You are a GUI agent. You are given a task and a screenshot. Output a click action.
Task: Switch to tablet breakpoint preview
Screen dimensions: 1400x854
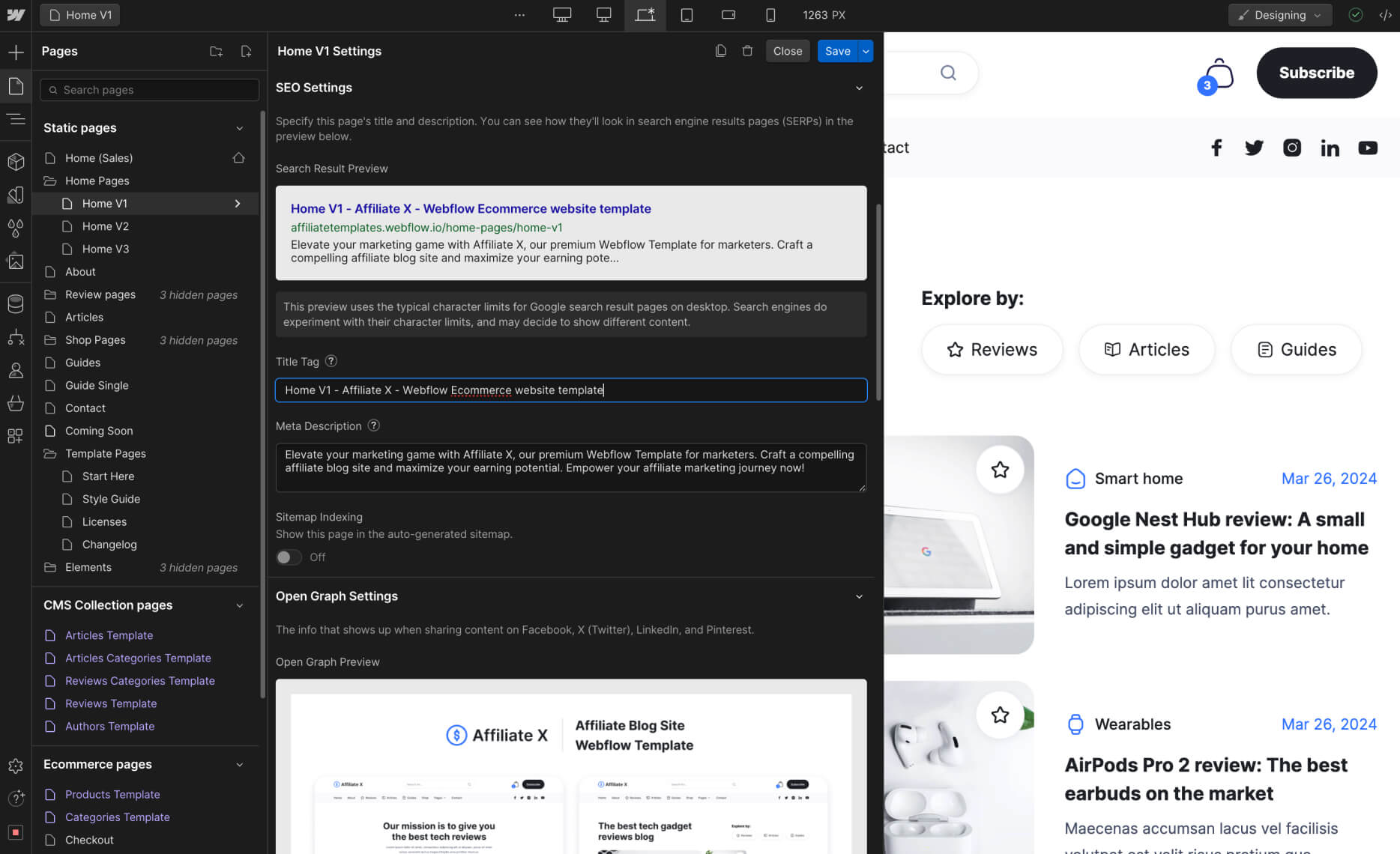pos(687,15)
